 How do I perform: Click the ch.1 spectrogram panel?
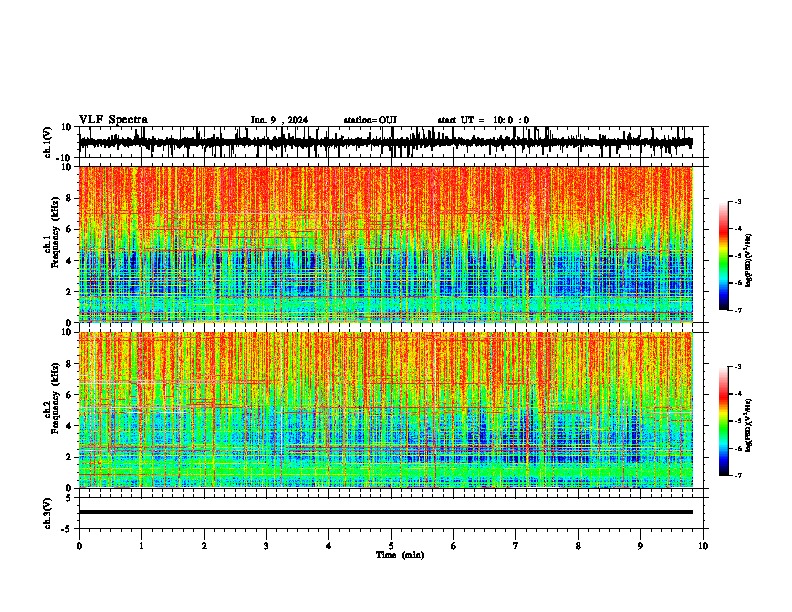point(385,244)
